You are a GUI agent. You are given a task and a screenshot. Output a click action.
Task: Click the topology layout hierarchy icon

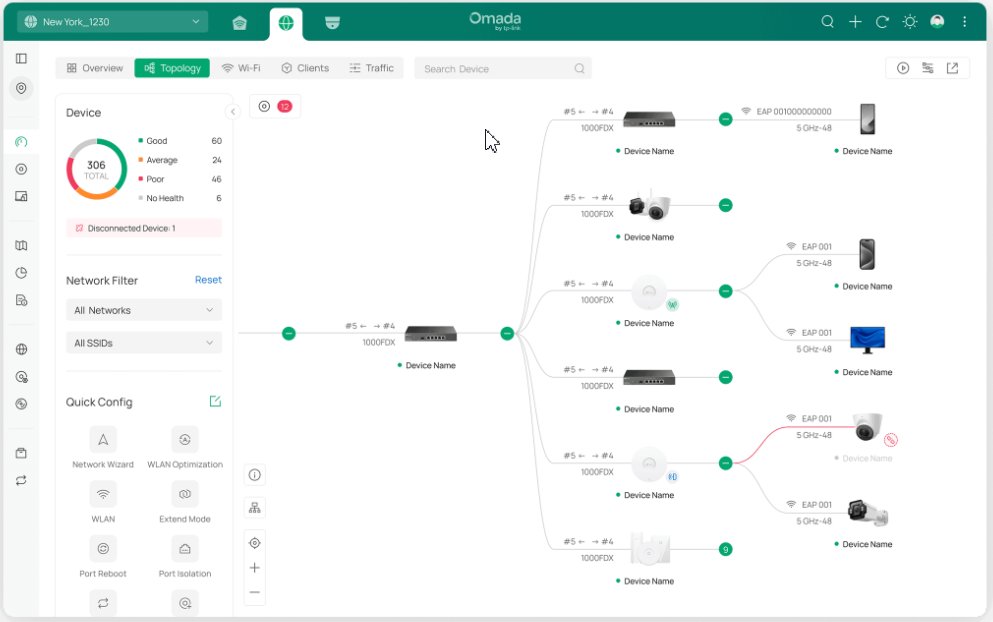pos(255,508)
